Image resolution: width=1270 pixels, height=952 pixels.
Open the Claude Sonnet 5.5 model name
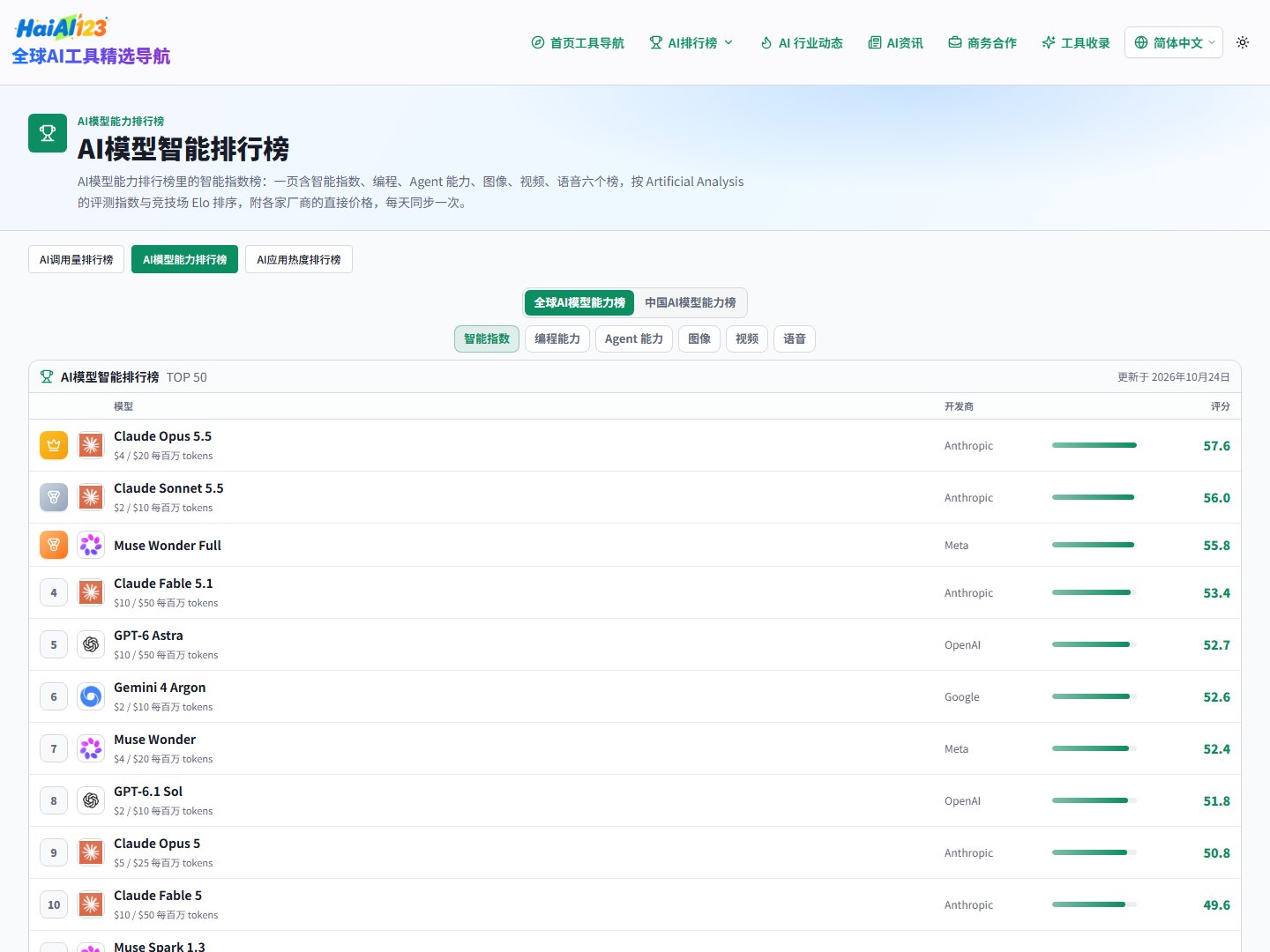point(168,488)
